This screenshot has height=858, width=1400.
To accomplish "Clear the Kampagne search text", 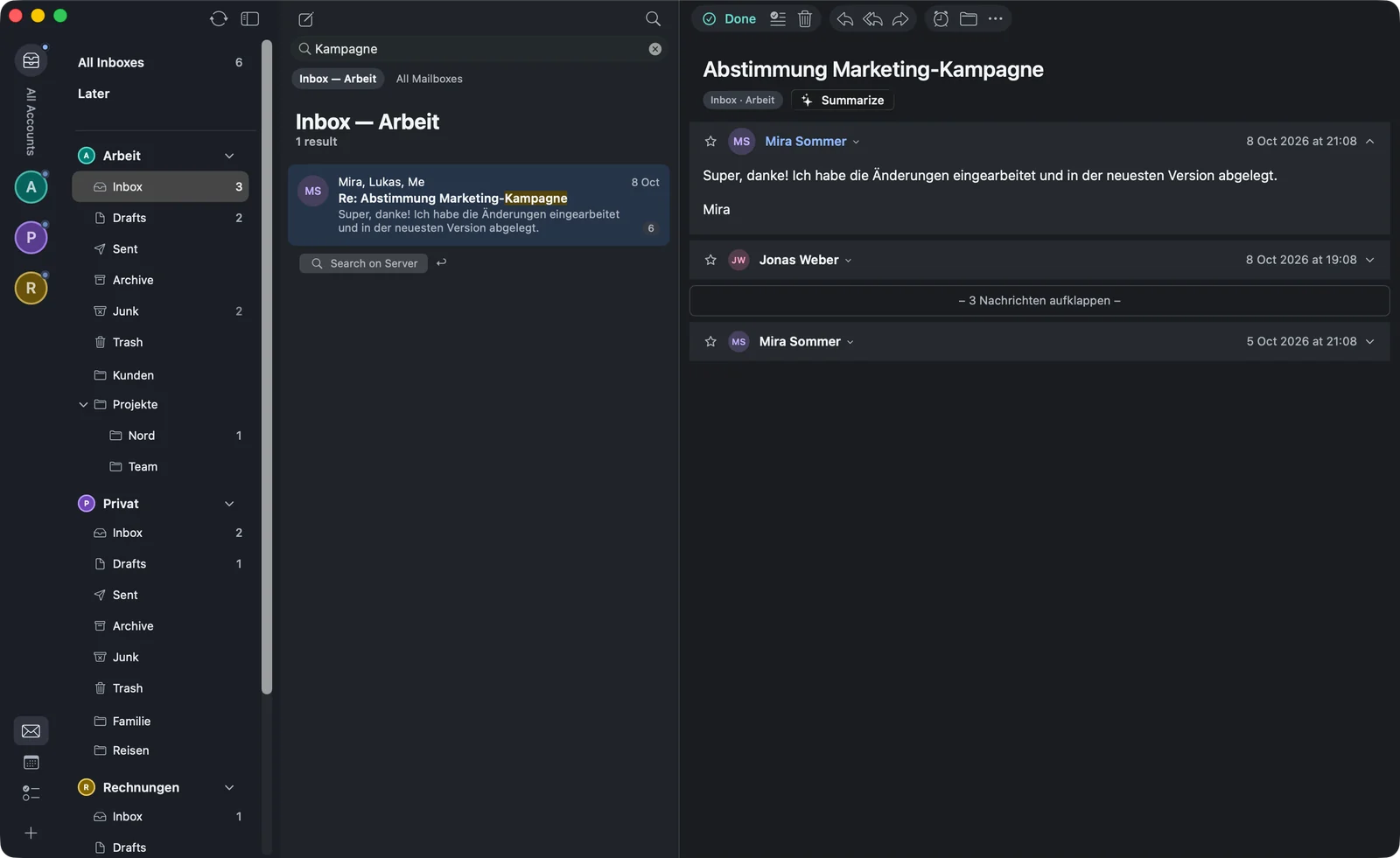I will coord(654,49).
